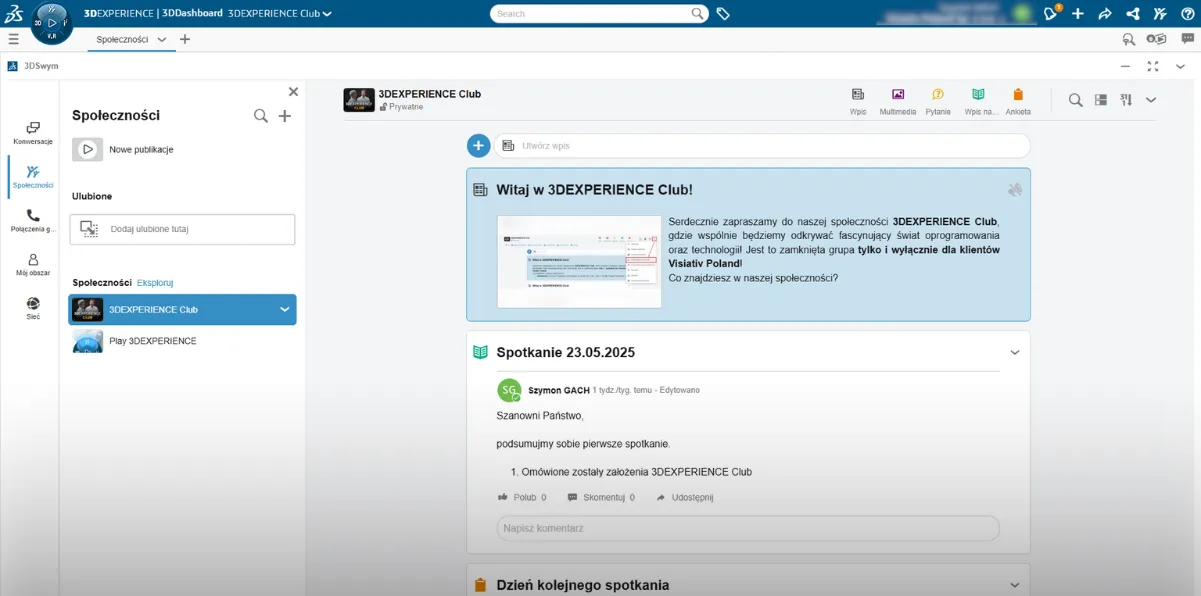Open the help question mark icon

click(1187, 14)
